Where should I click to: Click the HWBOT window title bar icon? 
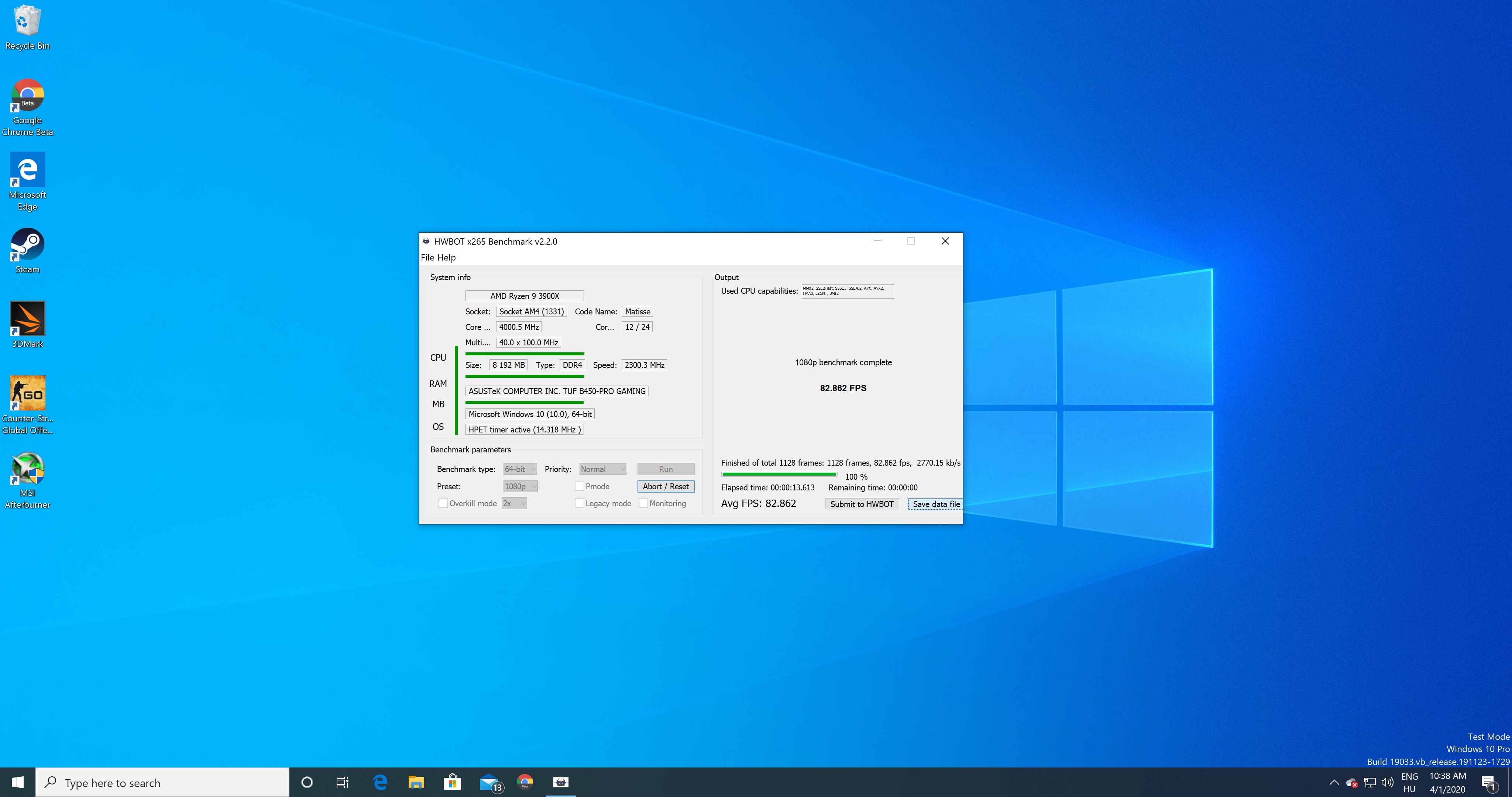426,241
